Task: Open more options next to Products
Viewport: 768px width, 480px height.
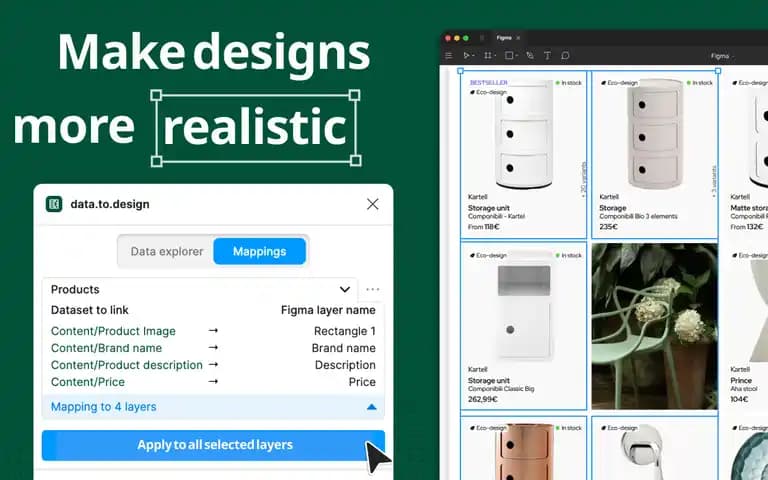Action: pyautogui.click(x=373, y=289)
